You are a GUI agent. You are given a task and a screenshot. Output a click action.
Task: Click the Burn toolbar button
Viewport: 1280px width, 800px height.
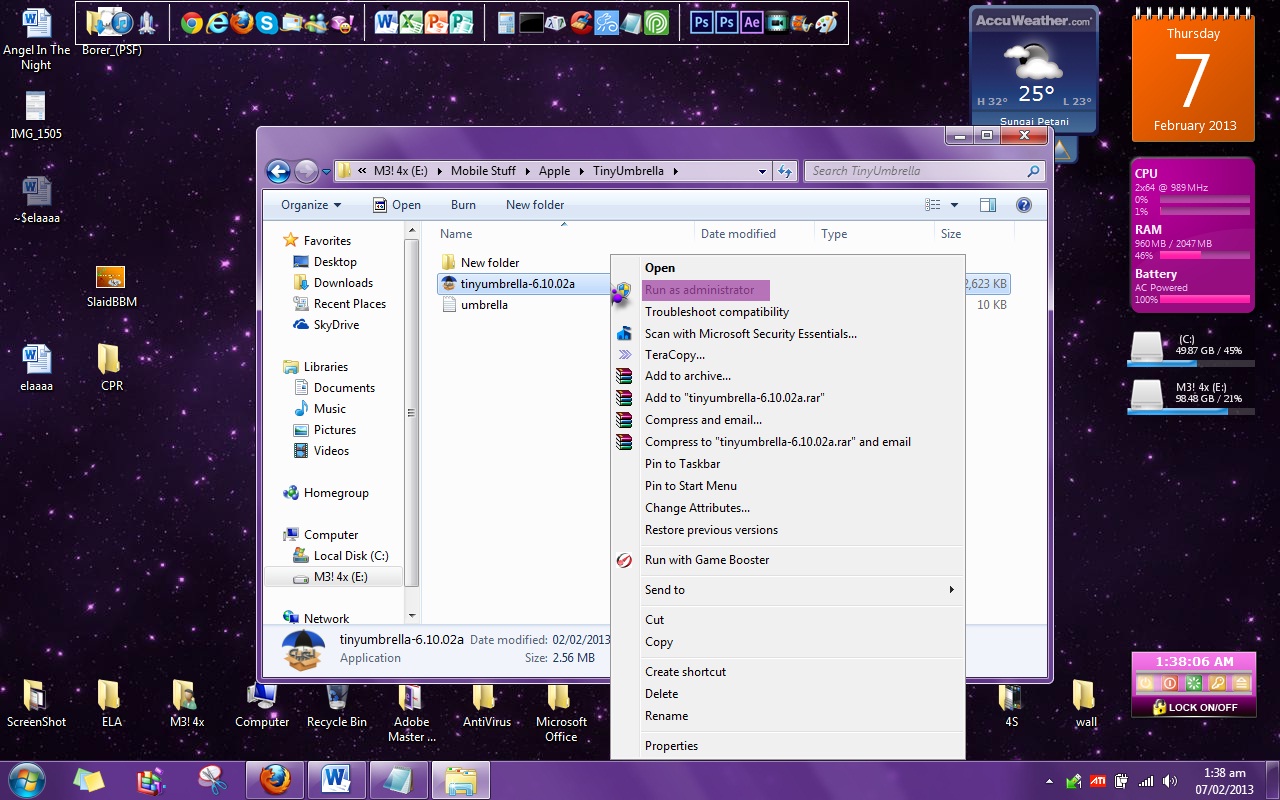[463, 205]
